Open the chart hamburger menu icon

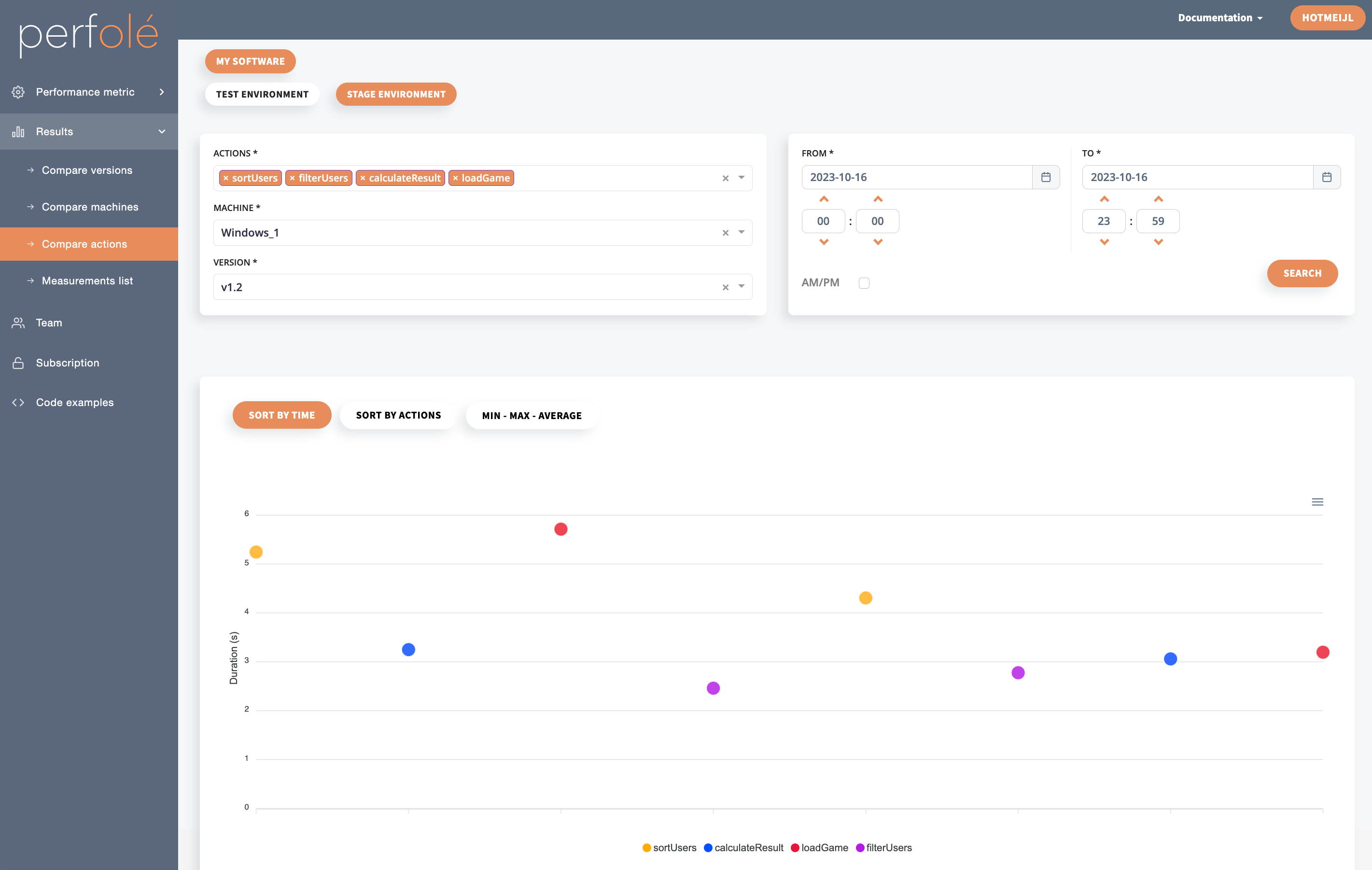1317,502
